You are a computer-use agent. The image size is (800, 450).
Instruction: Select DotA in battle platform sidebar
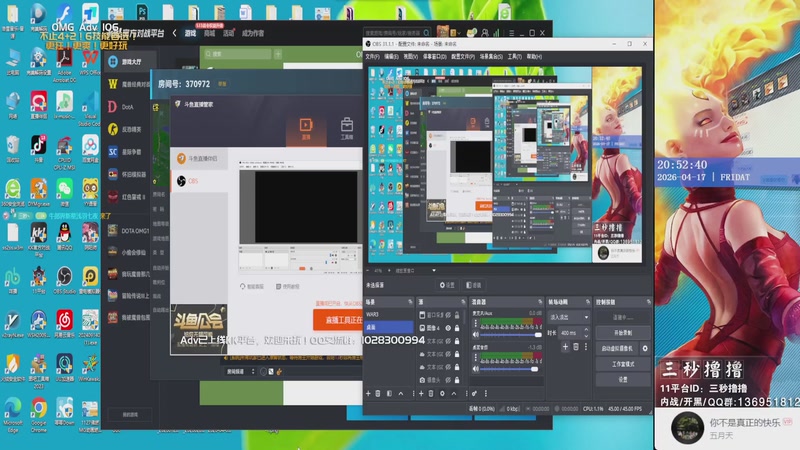[x=128, y=107]
